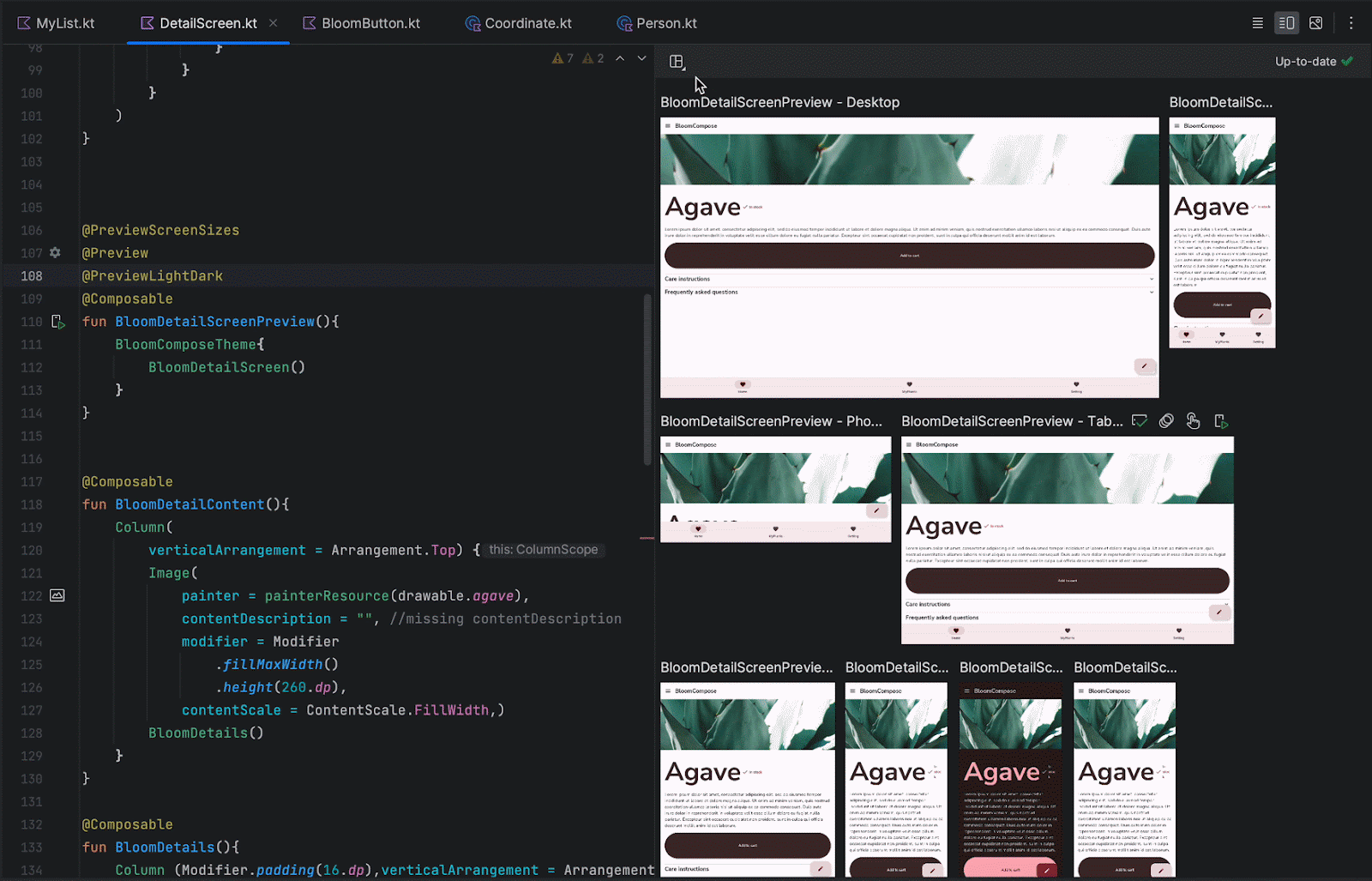Run BloomDetailScreenPreview from the gutter run icon
The width and height of the screenshot is (1372, 881).
point(57,322)
